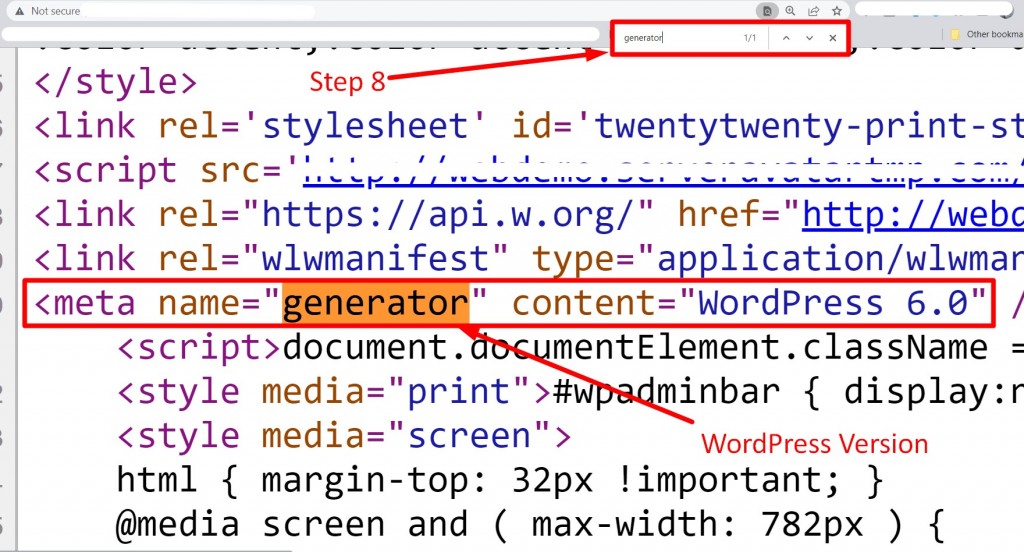This screenshot has height=552, width=1024.
Task: Bookmark this page with the star icon
Action: click(837, 10)
